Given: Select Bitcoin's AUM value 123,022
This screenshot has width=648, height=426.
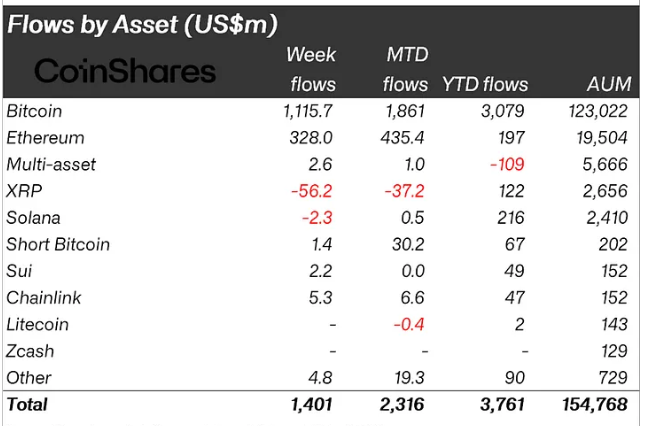Looking at the screenshot, I should pyautogui.click(x=596, y=111).
